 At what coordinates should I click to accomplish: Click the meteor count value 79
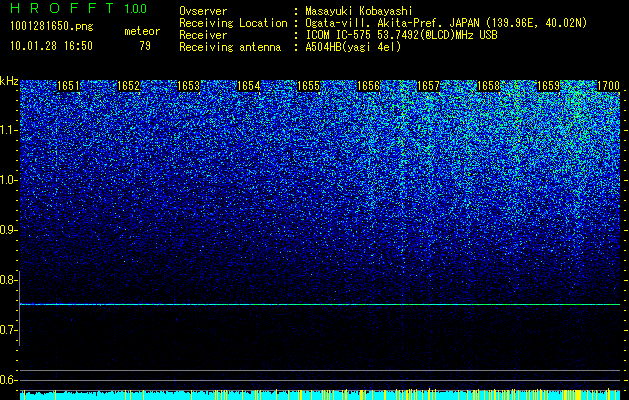tap(145, 46)
